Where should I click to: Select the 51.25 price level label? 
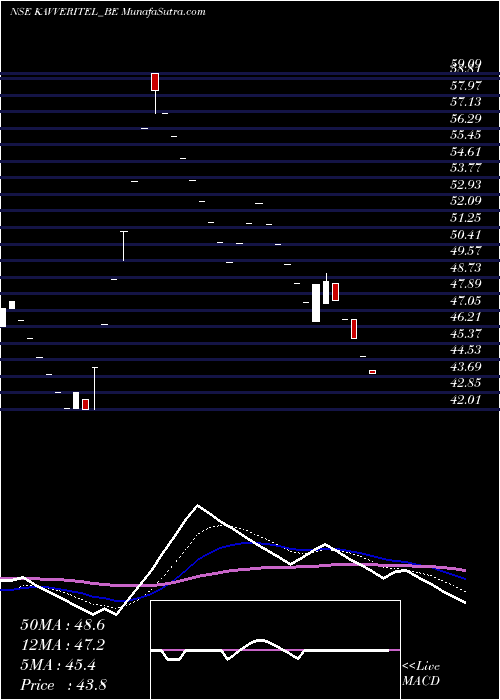466,217
